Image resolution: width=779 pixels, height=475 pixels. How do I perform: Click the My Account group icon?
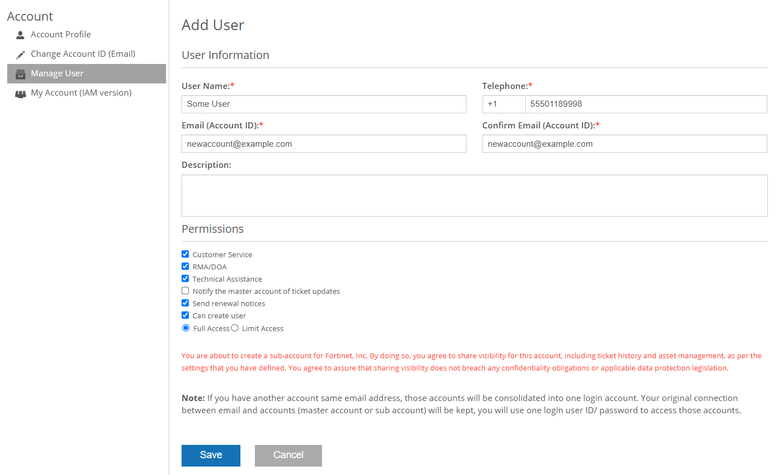tap(20, 93)
